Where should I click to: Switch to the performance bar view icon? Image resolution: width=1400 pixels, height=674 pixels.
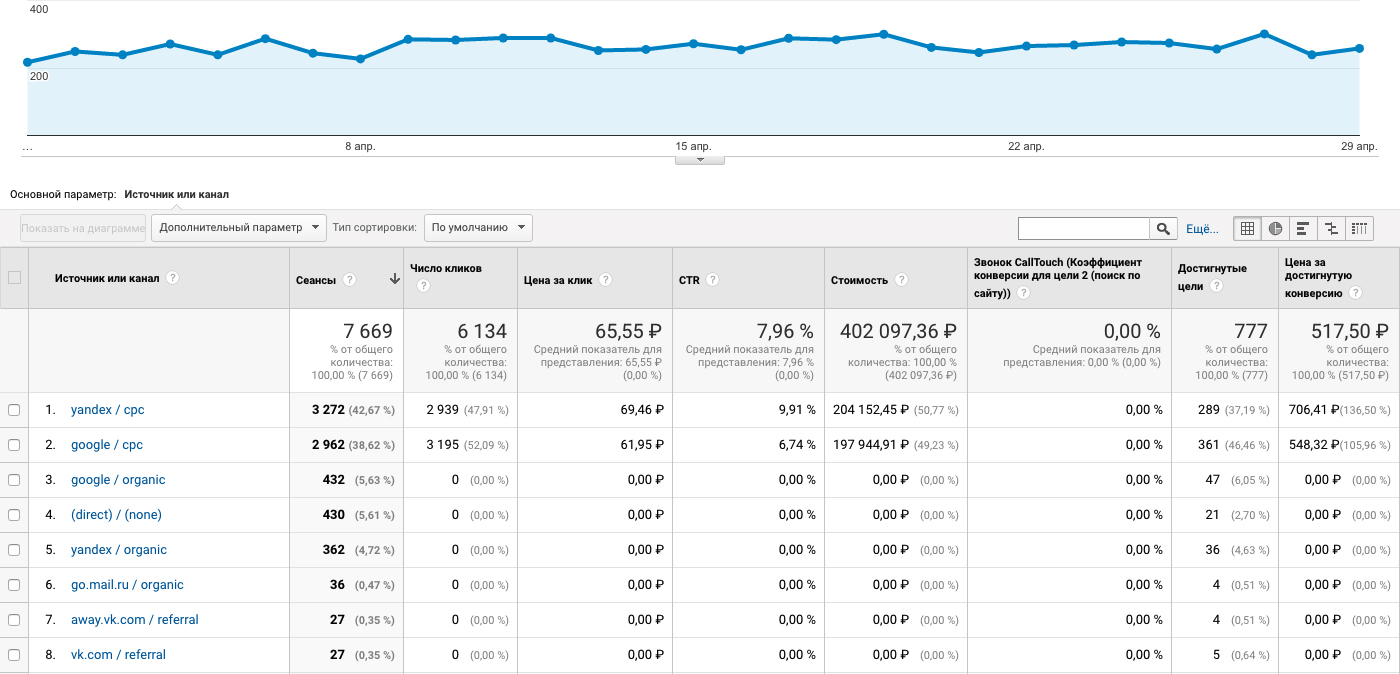coord(1303,228)
